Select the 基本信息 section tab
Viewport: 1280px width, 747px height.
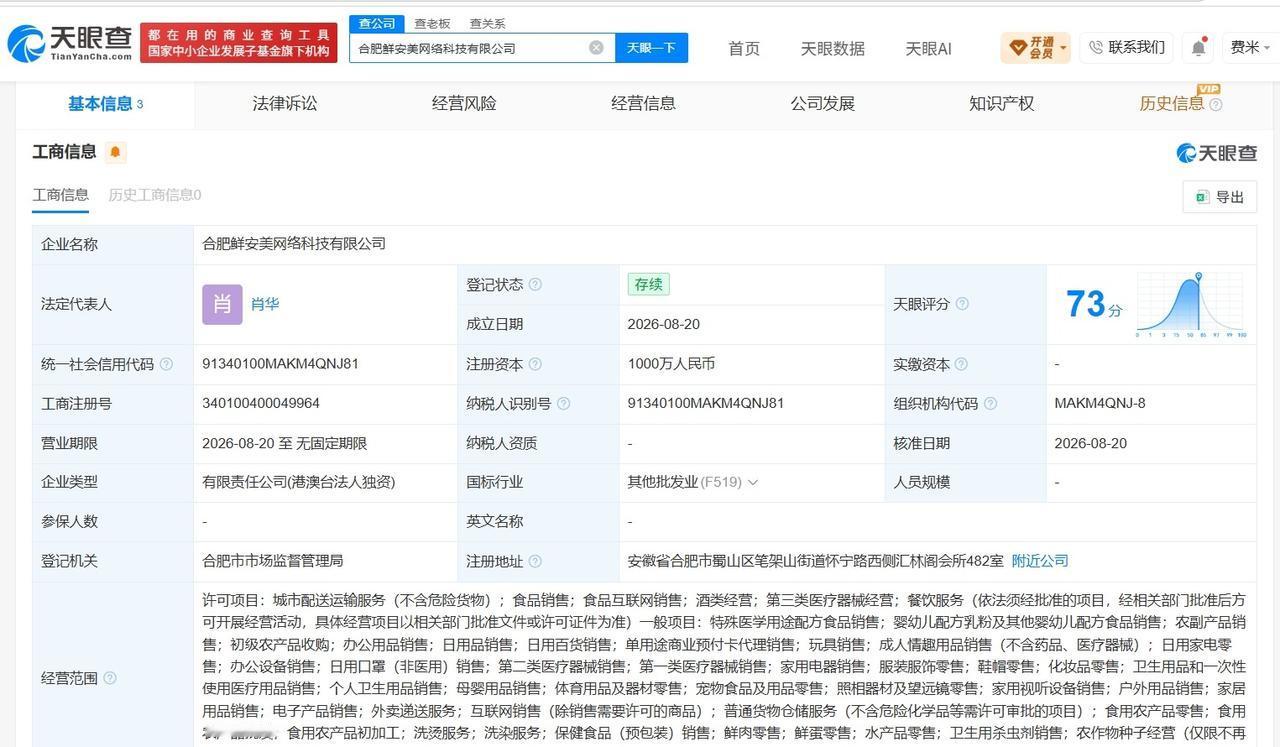pyautogui.click(x=105, y=104)
